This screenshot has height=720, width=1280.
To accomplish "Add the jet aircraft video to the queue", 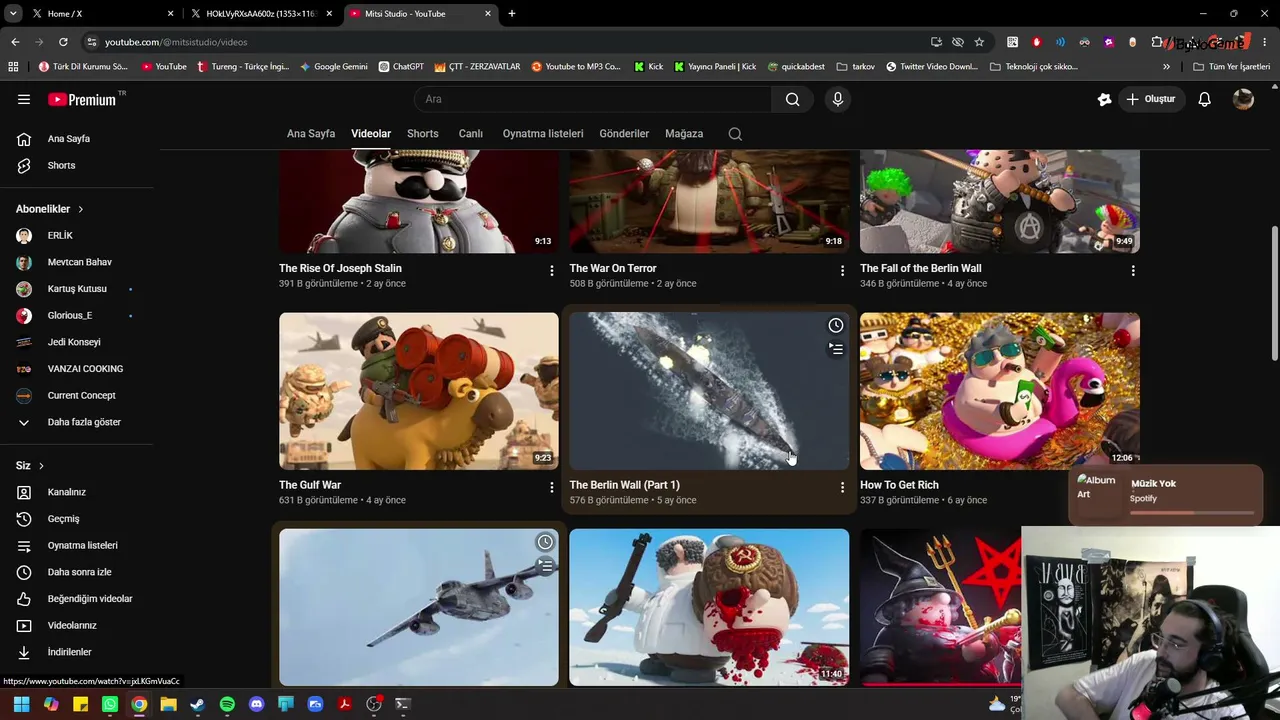I will tap(545, 566).
